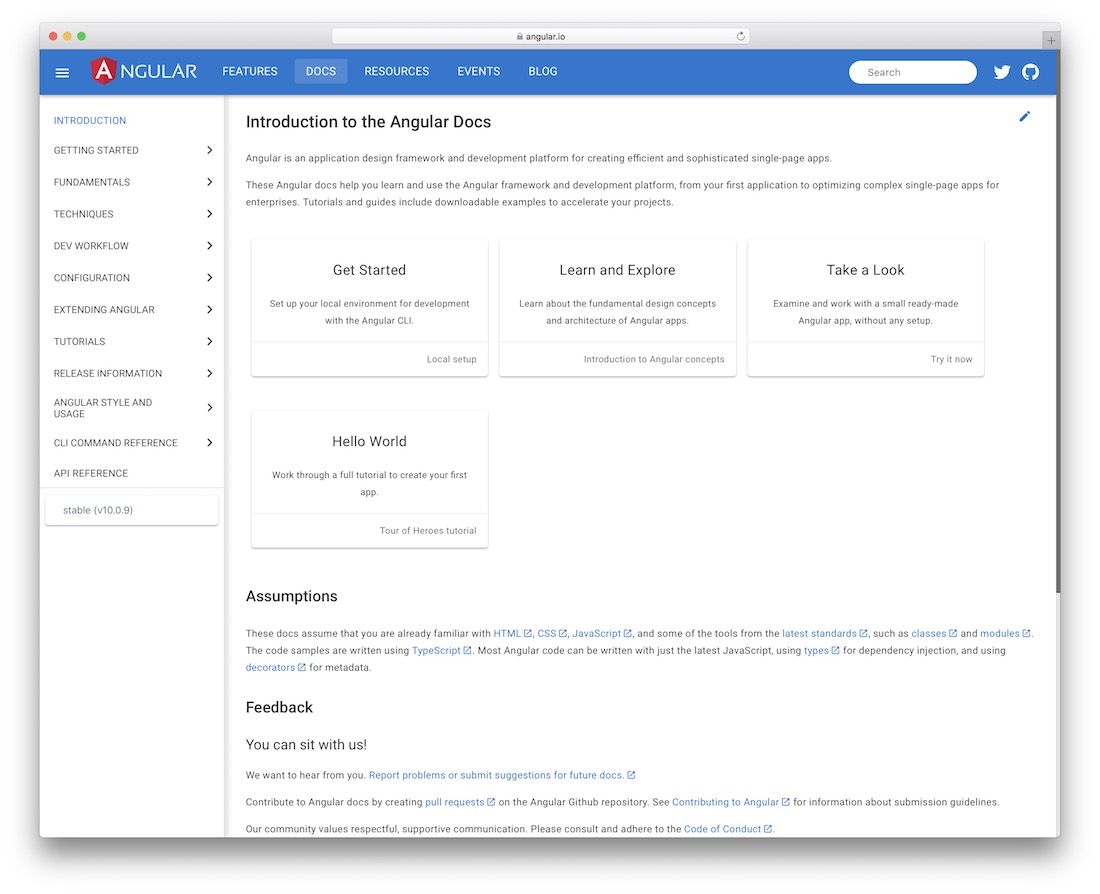
Task: Open the Hello World card
Action: (370, 479)
